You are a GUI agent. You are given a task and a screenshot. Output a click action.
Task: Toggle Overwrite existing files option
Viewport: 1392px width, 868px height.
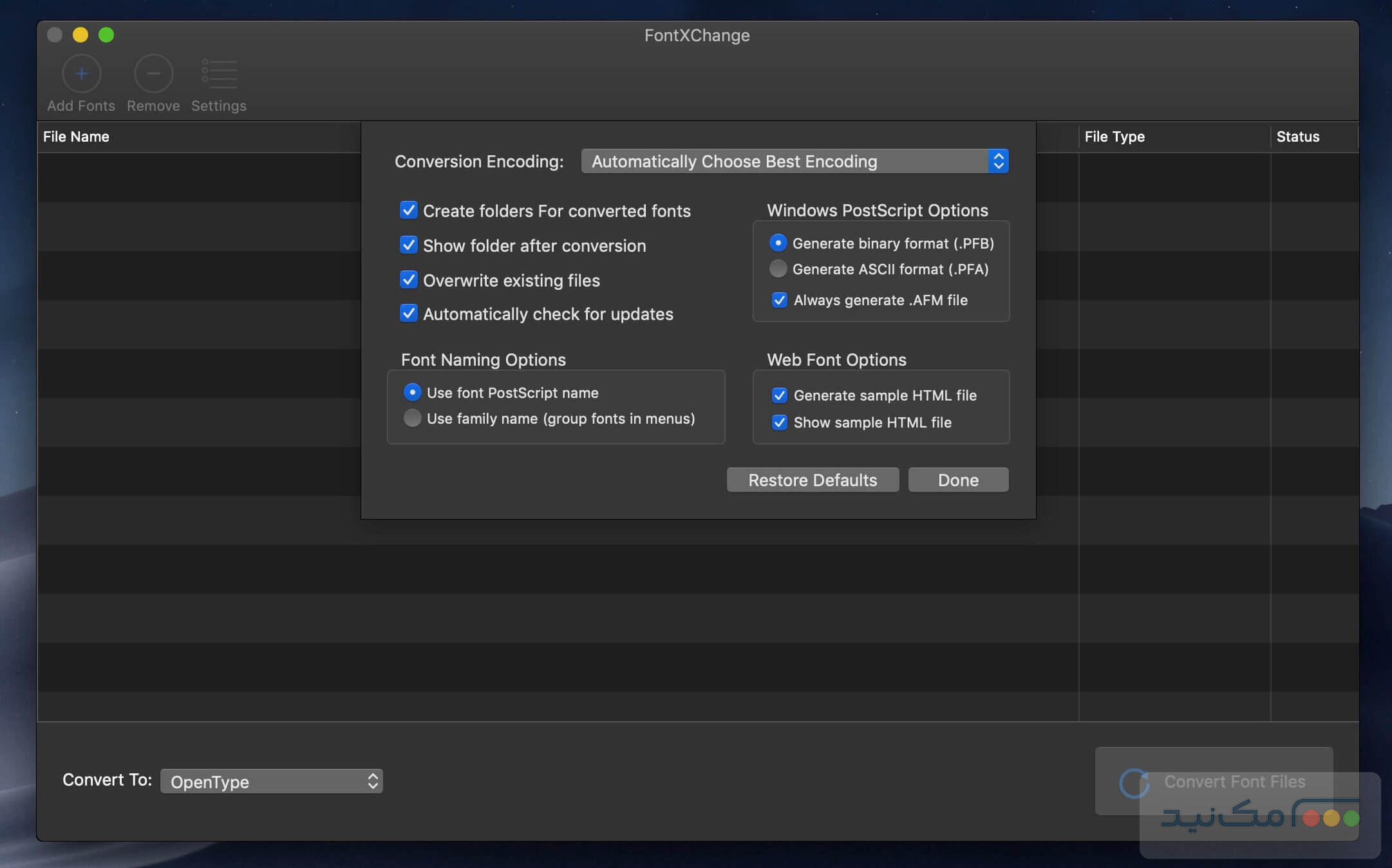click(409, 279)
